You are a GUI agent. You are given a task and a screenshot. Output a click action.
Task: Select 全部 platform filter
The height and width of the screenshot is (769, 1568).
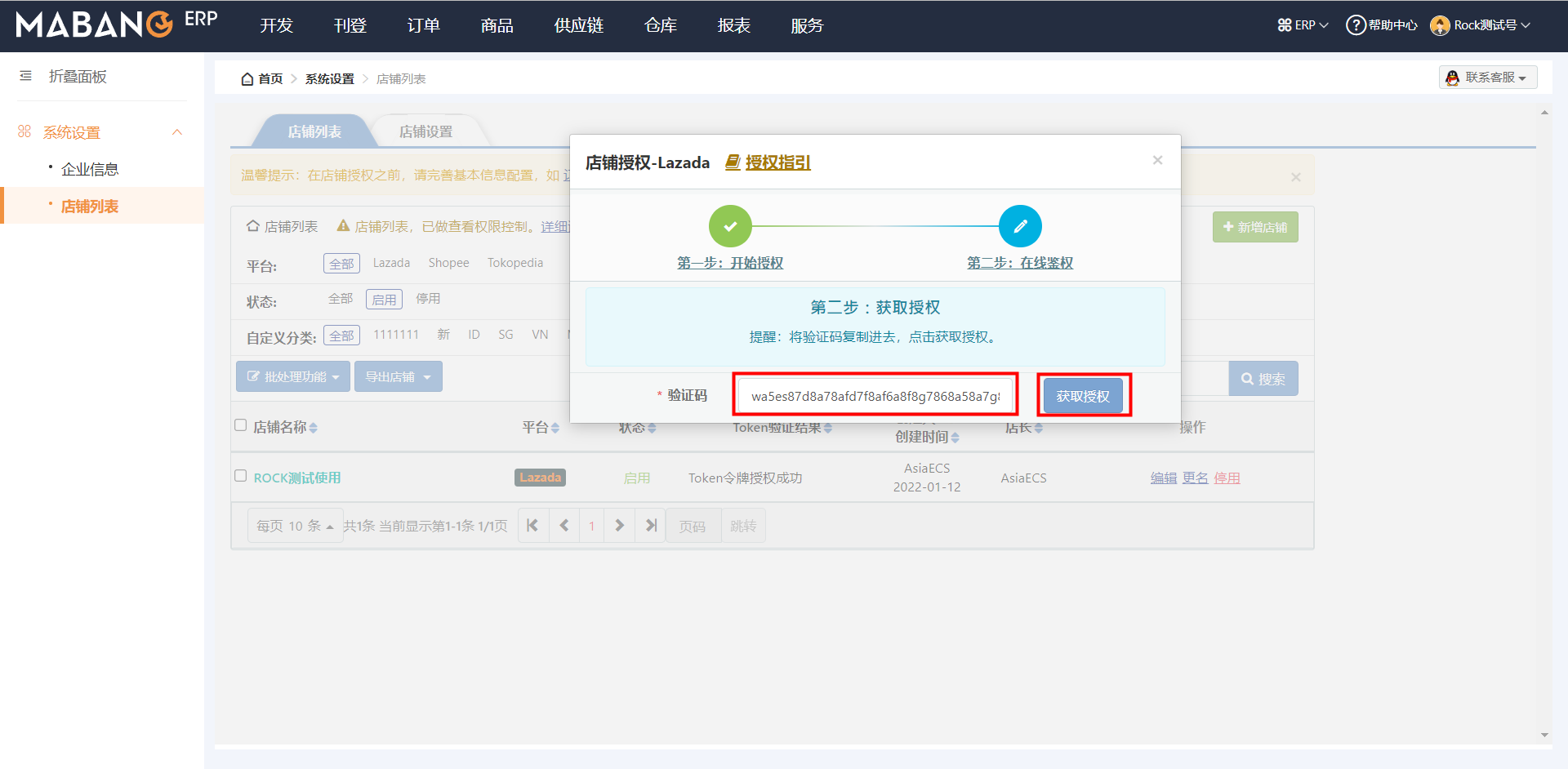[x=341, y=264]
